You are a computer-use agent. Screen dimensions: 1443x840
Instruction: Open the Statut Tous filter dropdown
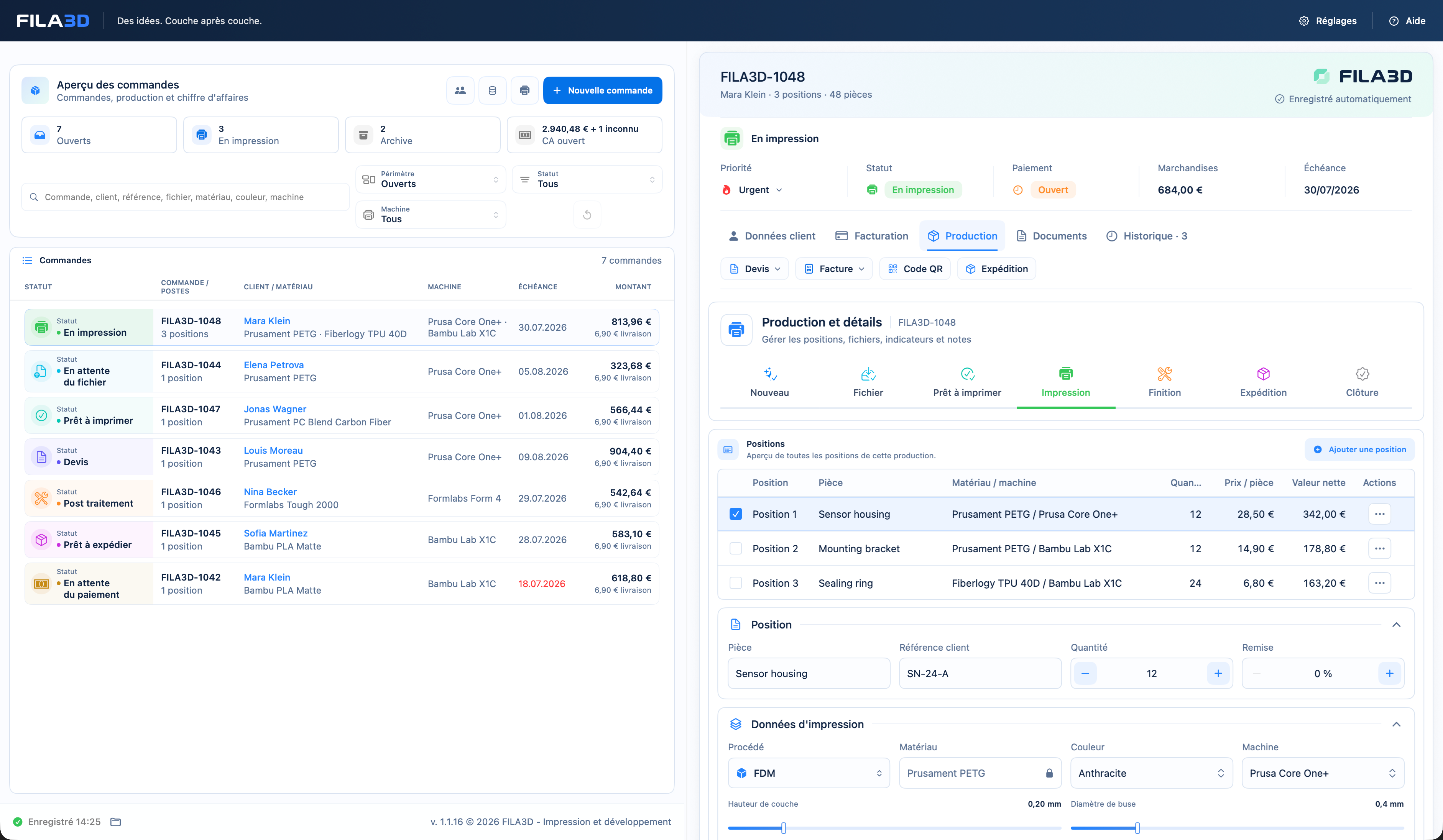[587, 179]
